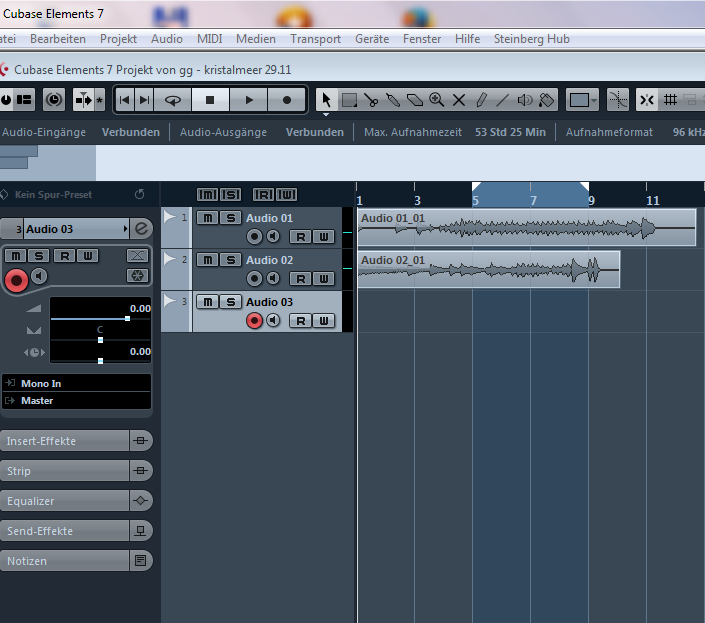Start playback with the Play button

coord(249,100)
